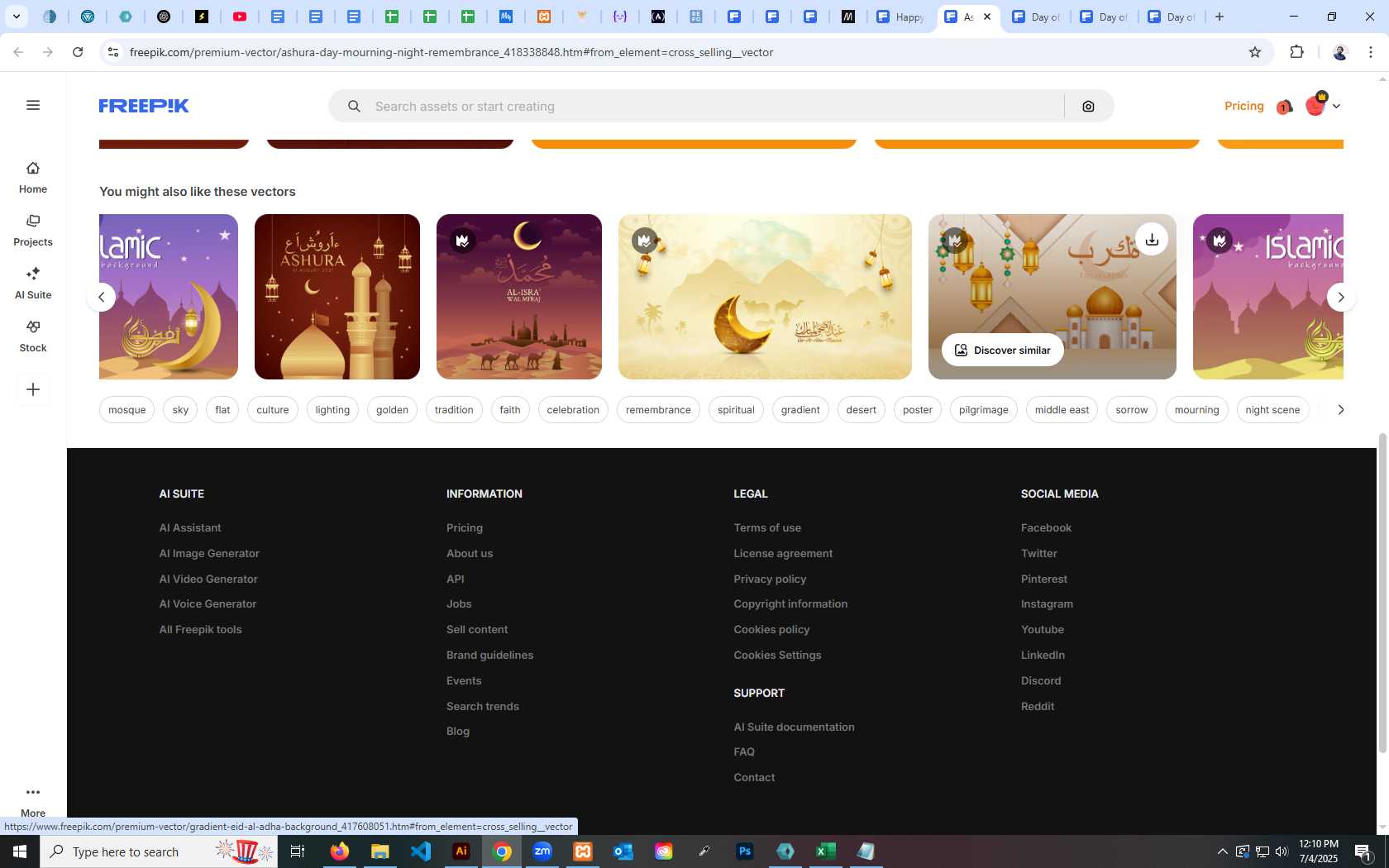Screen dimensions: 1389x868
Task: Open AI Image Generator footer link
Action: pos(209,553)
